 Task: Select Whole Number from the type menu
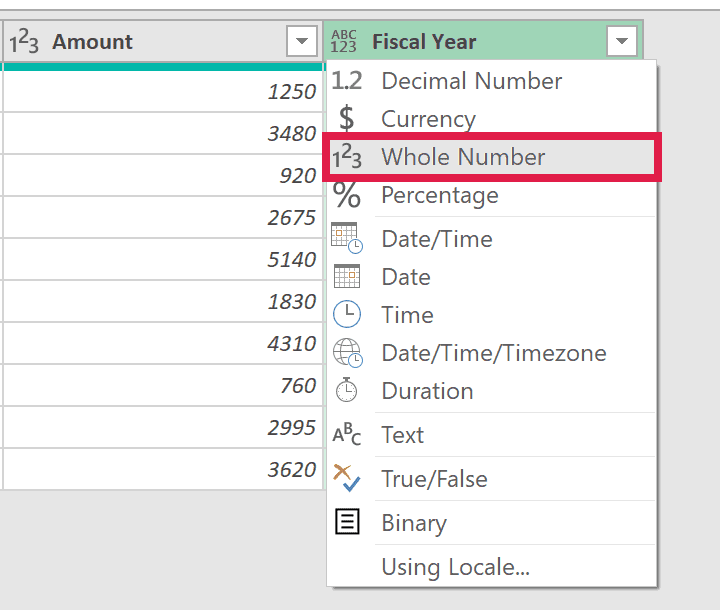(x=491, y=157)
